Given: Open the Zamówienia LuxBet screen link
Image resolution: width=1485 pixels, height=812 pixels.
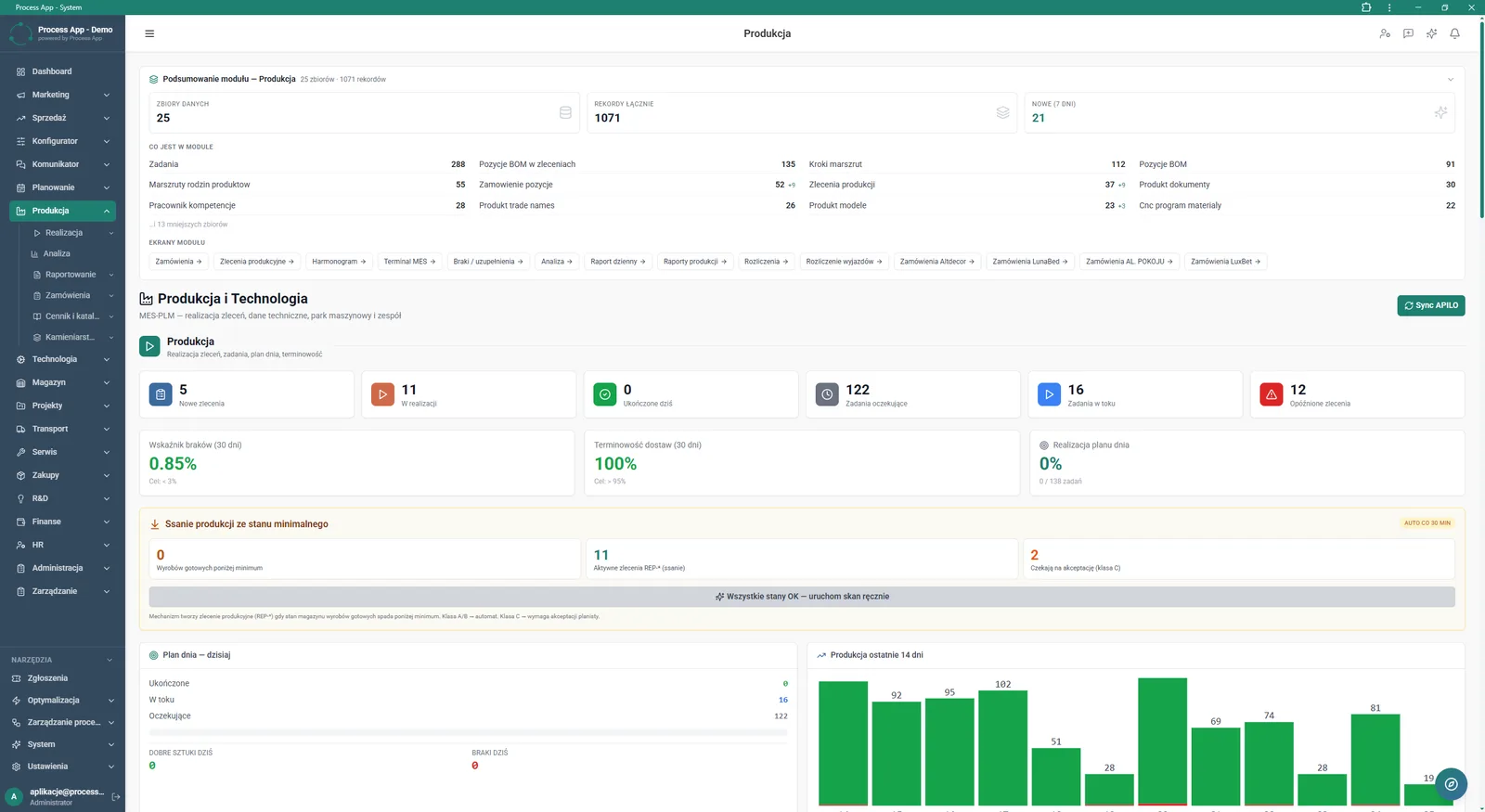Looking at the screenshot, I should (x=1226, y=262).
